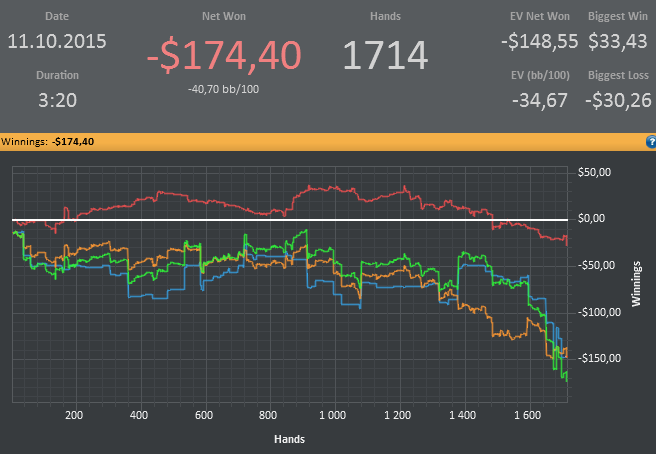Viewport: 656px width, 454px height.
Task: Click the 1 600 x-axis tick label
Action: coord(528,415)
